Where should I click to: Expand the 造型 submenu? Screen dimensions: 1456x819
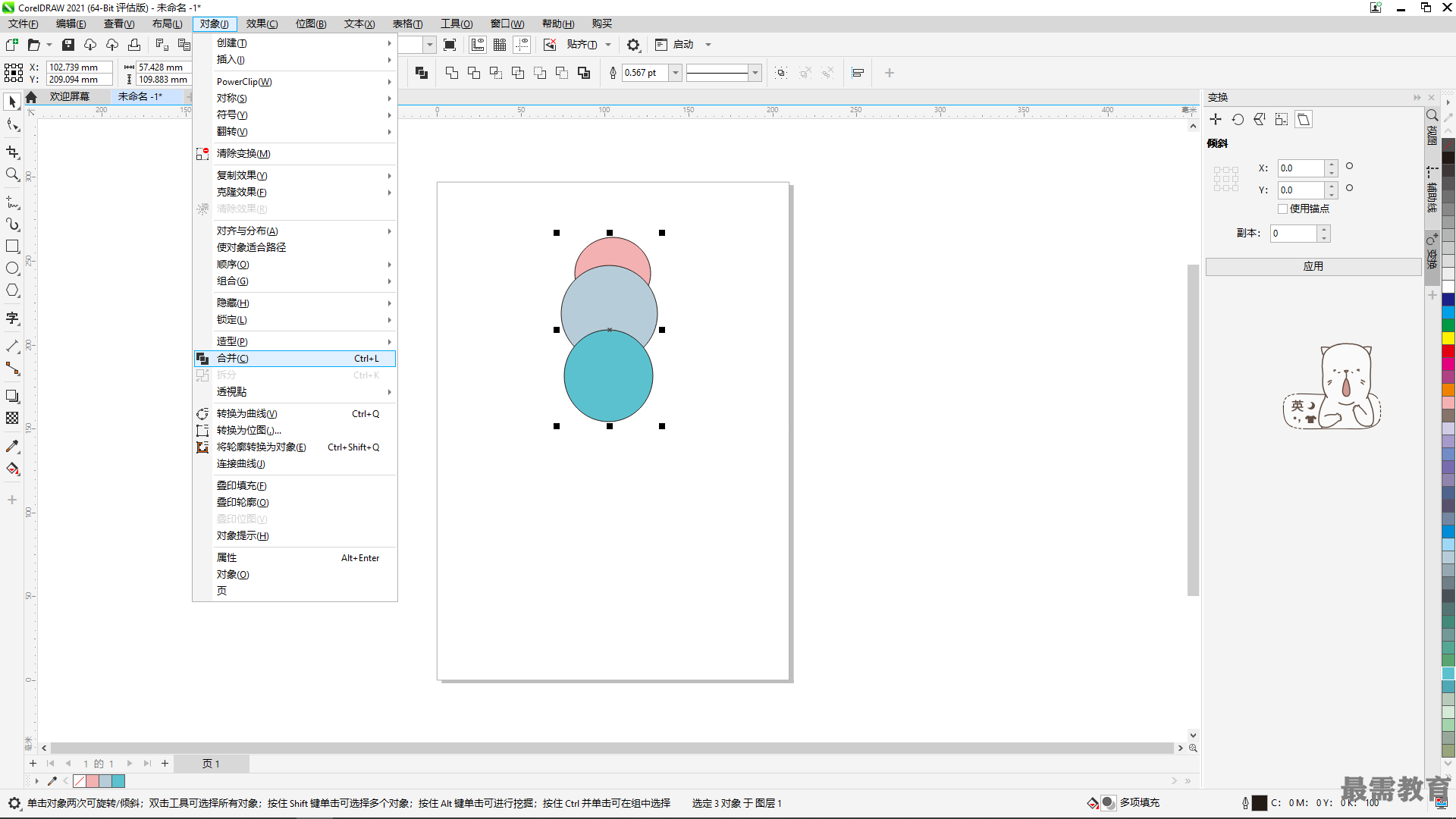pyautogui.click(x=295, y=342)
